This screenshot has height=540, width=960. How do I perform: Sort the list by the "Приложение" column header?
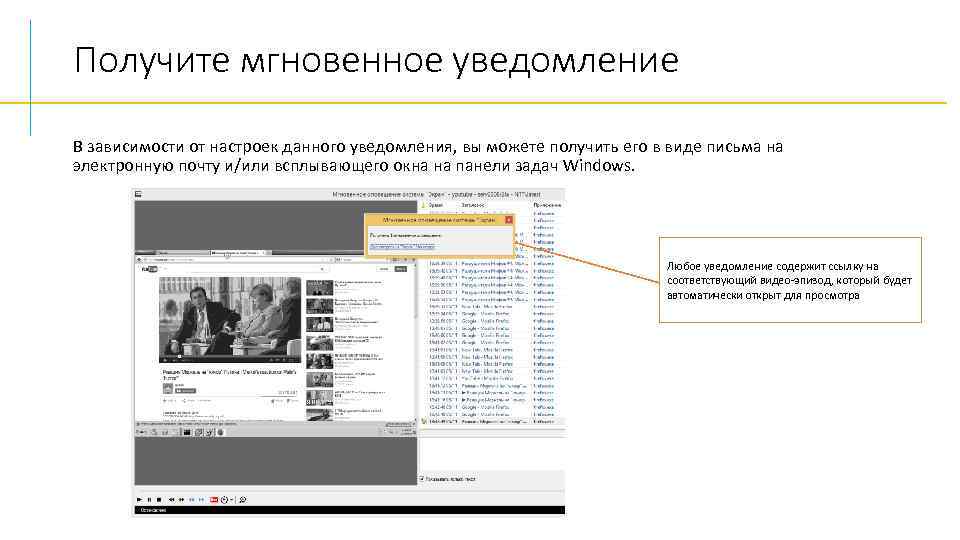pyautogui.click(x=547, y=205)
